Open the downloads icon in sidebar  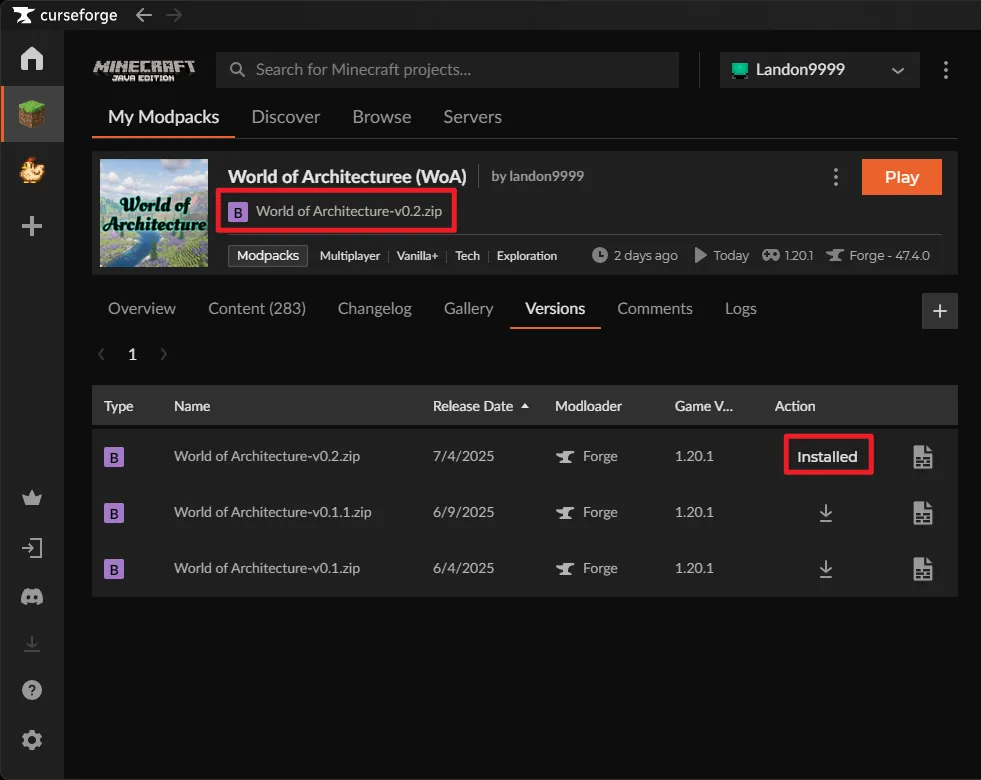click(32, 644)
